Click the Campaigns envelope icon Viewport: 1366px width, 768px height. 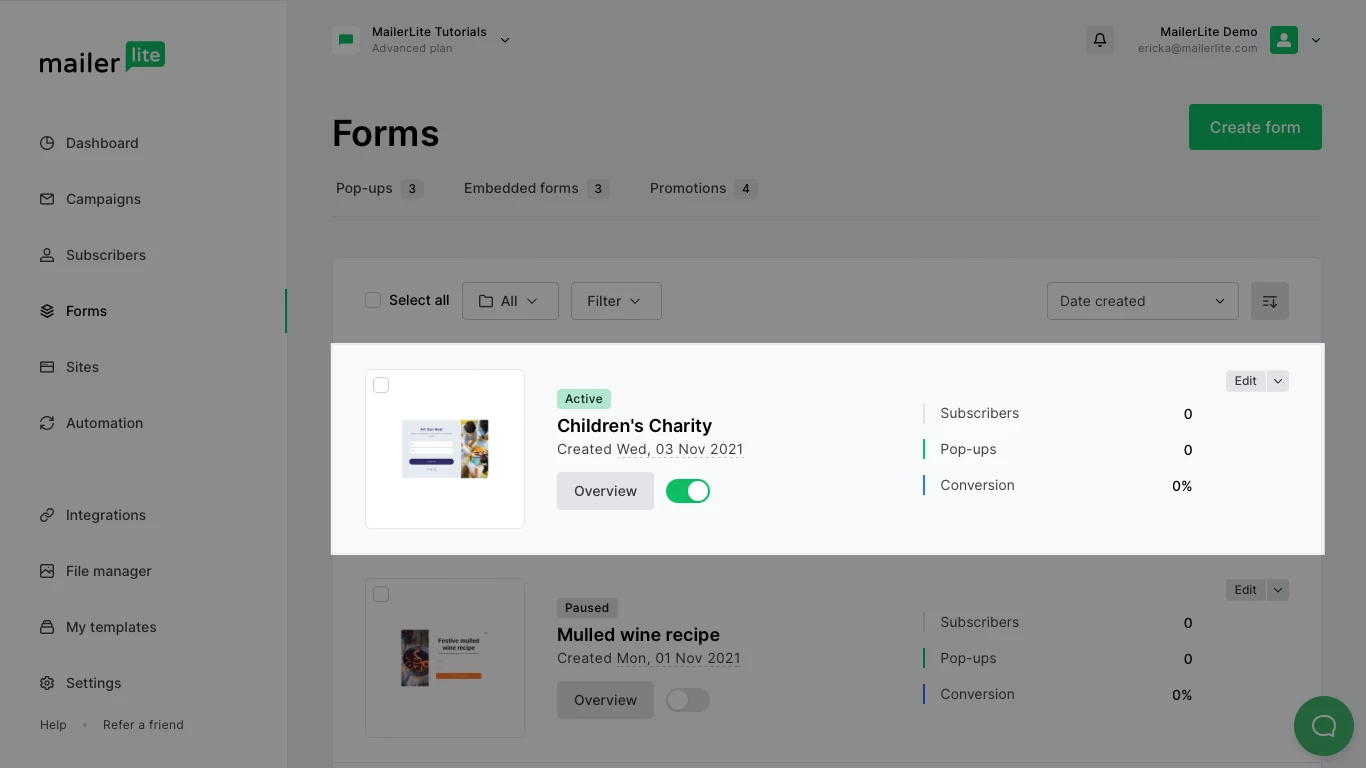point(47,199)
